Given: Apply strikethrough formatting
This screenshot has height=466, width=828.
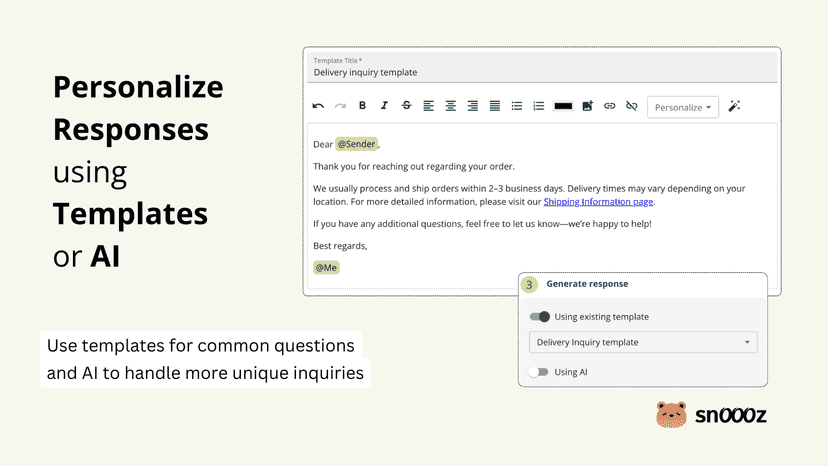Looking at the screenshot, I should pos(406,106).
